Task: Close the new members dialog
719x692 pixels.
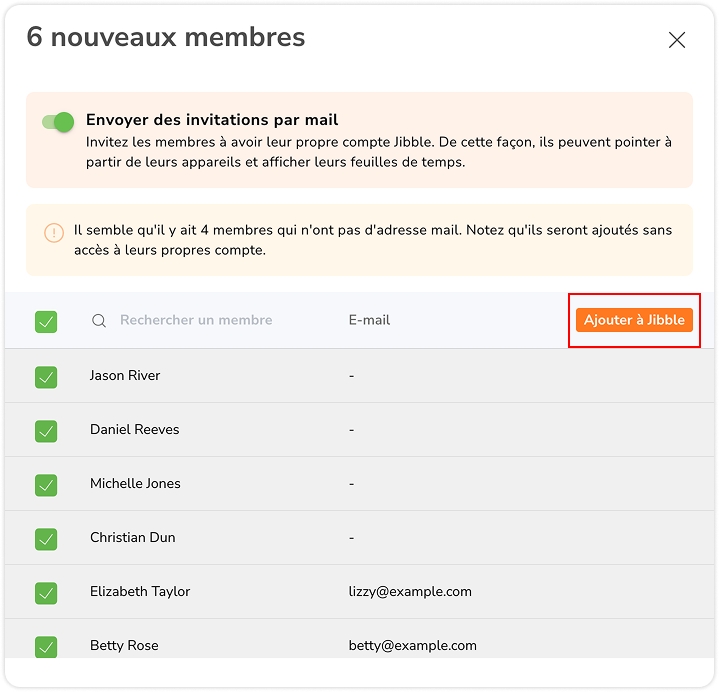Action: click(677, 40)
